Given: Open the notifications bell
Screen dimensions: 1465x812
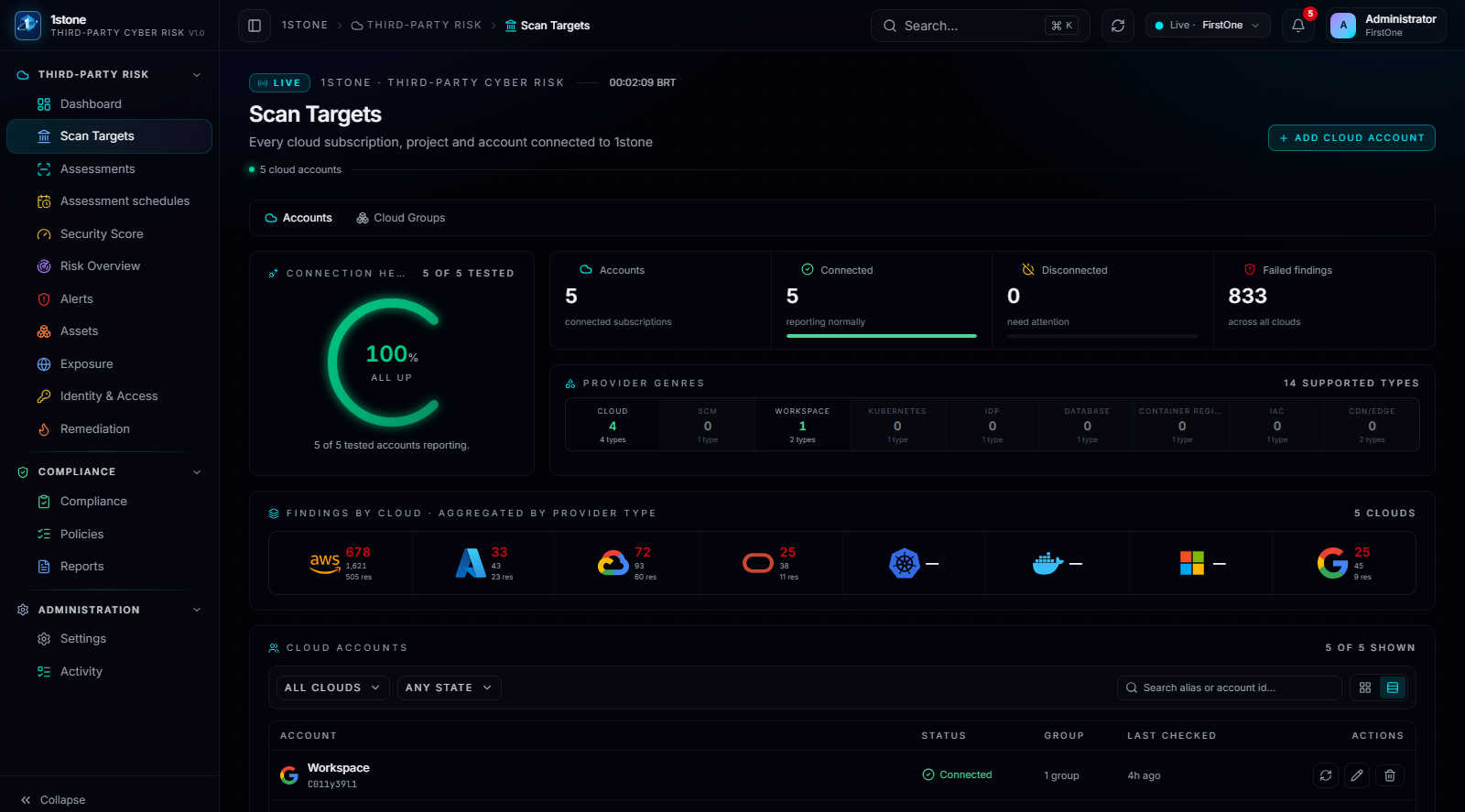Looking at the screenshot, I should [x=1298, y=26].
